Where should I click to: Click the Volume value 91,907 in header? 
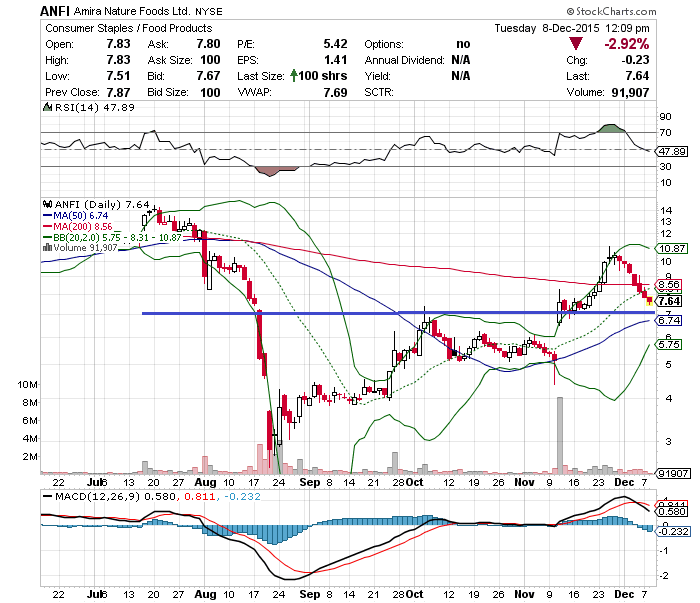630,92
